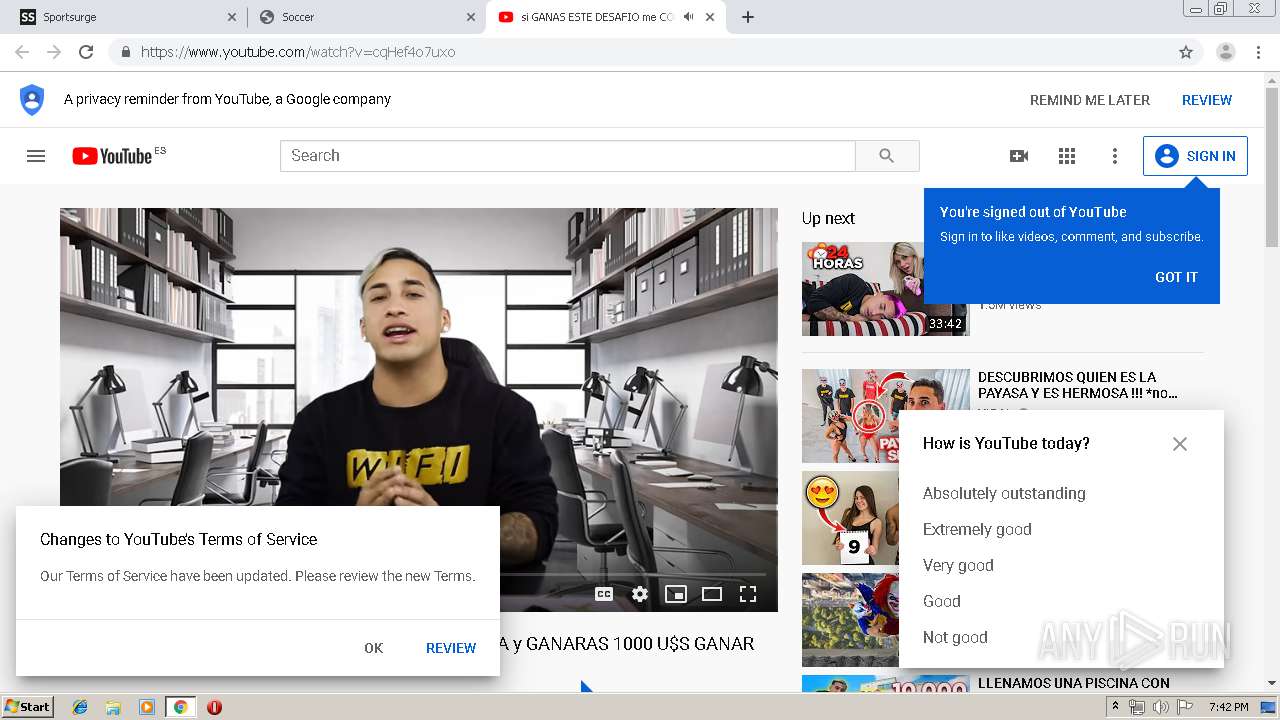Open a new browser tab
This screenshot has width=1280, height=720.
pos(747,17)
